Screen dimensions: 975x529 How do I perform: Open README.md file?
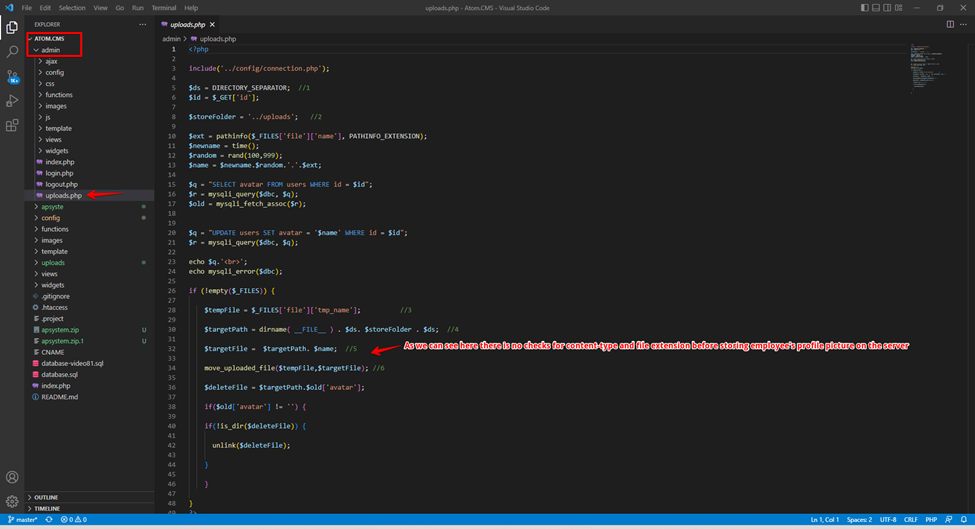tap(89, 397)
